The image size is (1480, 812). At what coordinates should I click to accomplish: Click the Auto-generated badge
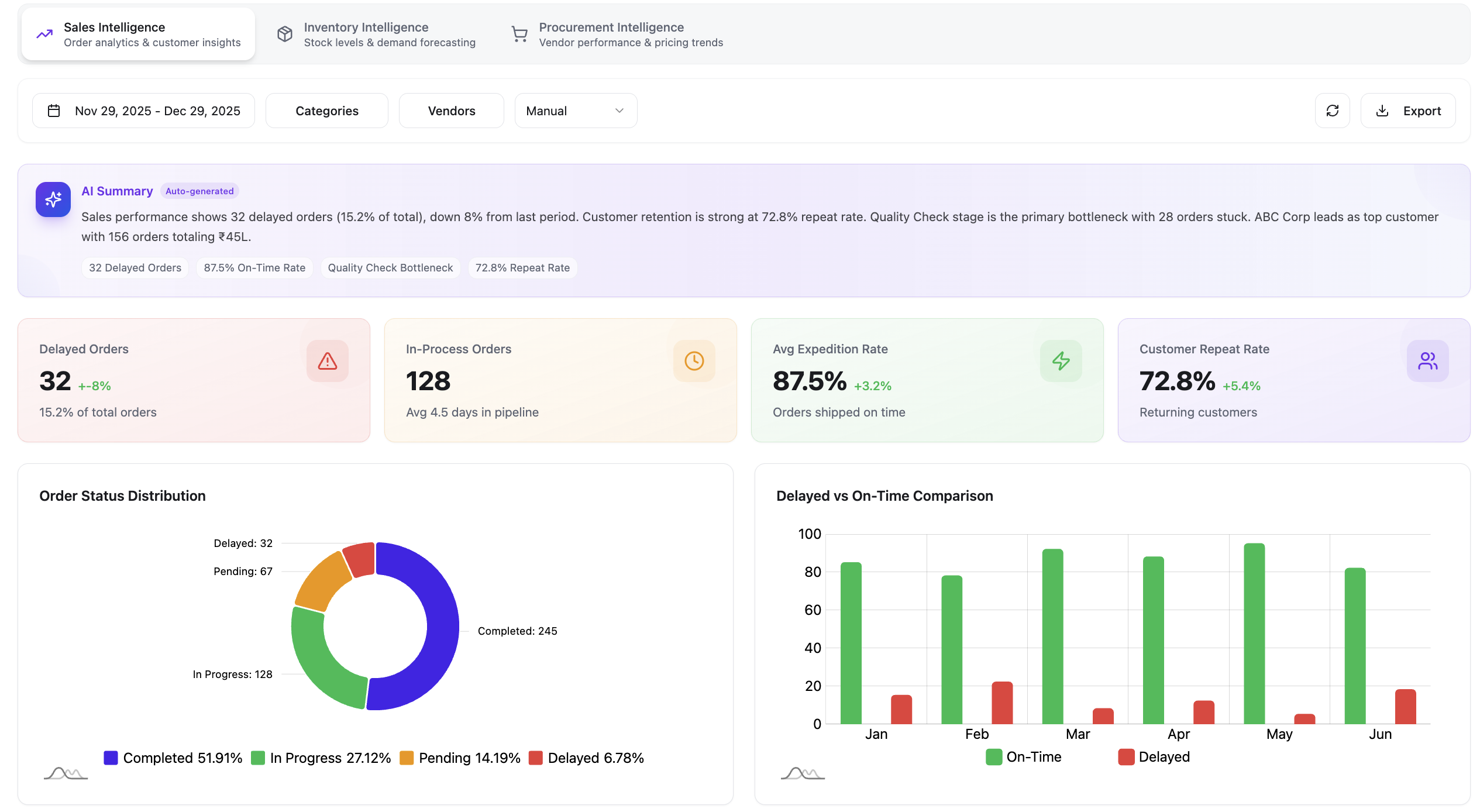(199, 191)
